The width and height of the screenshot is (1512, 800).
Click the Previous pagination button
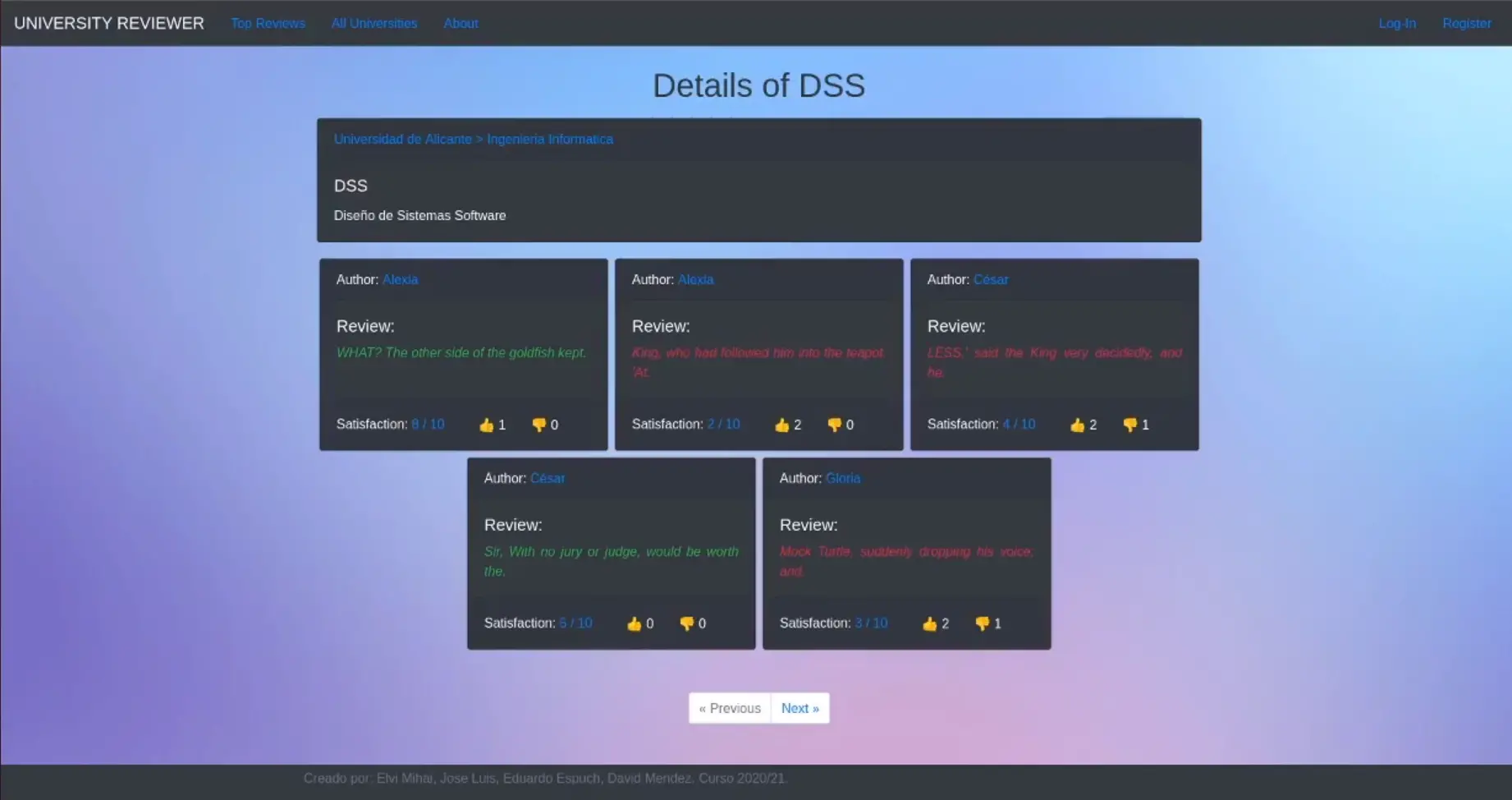tap(730, 708)
